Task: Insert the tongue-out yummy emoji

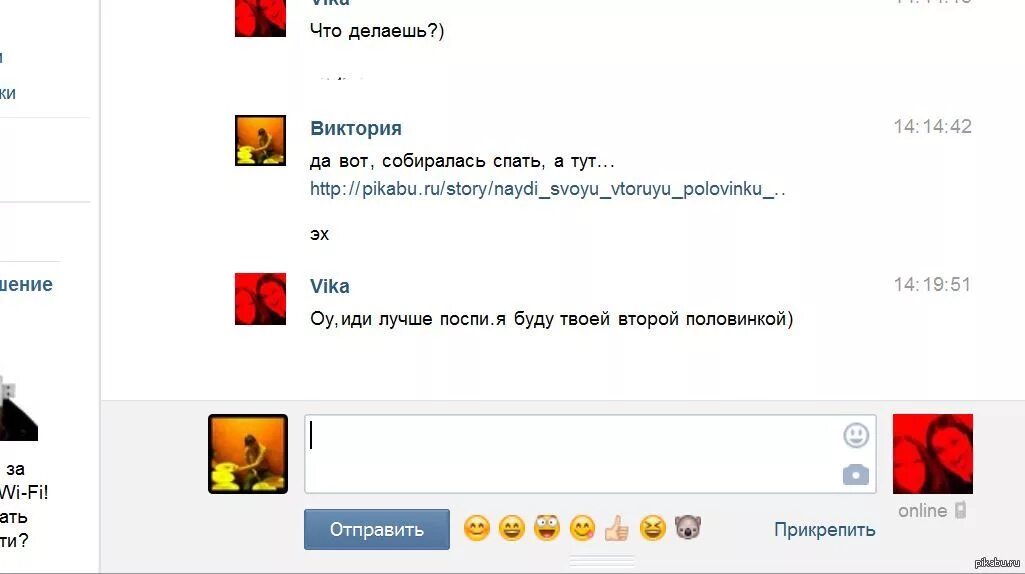Action: (582, 528)
